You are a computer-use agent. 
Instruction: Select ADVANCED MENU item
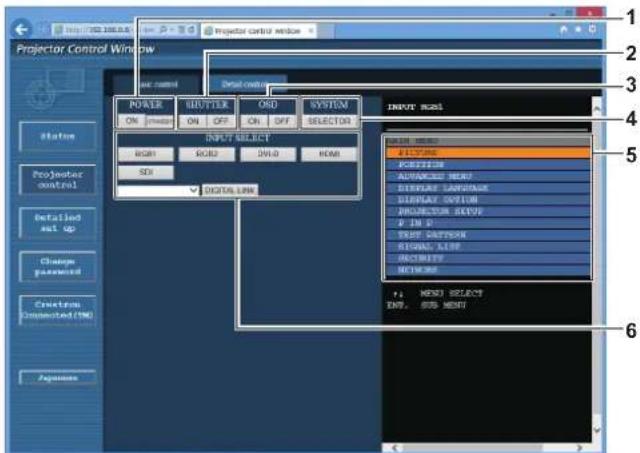pos(488,176)
